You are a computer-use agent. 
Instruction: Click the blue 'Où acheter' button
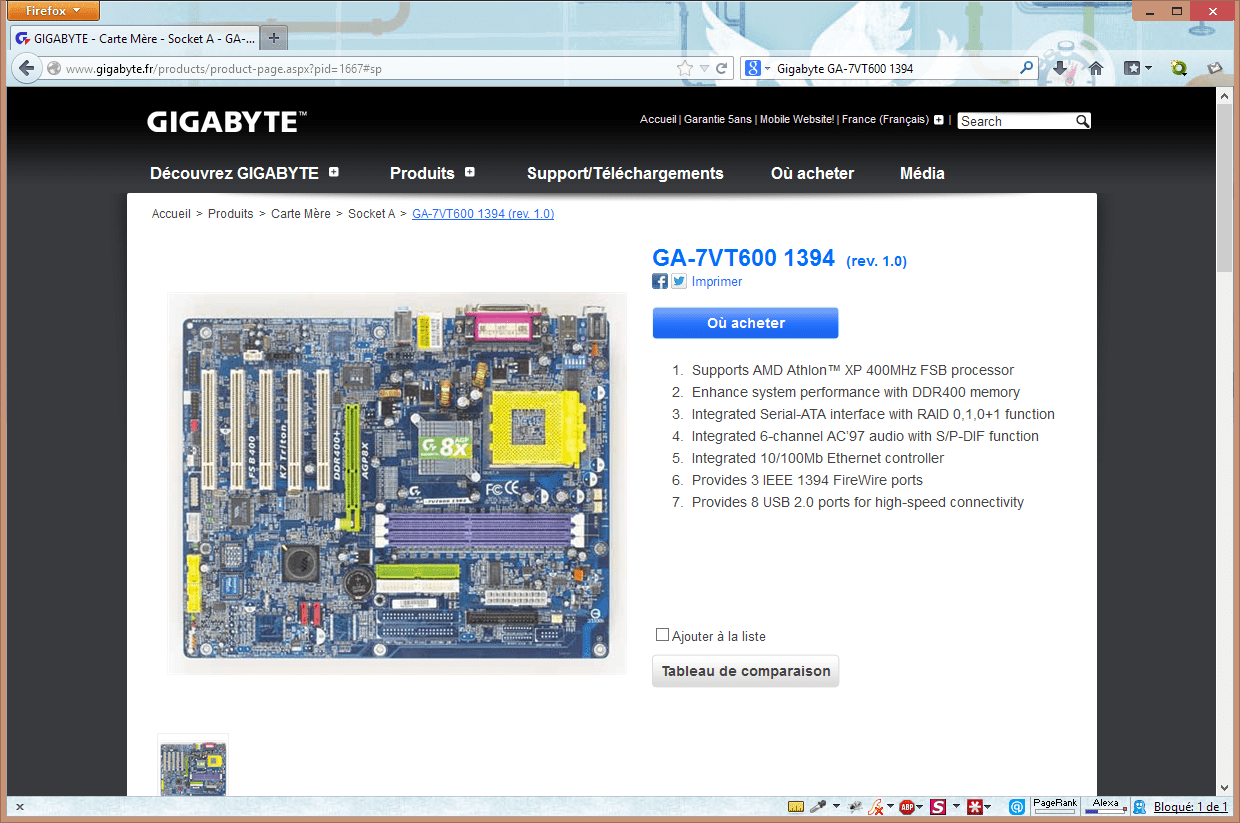point(745,323)
